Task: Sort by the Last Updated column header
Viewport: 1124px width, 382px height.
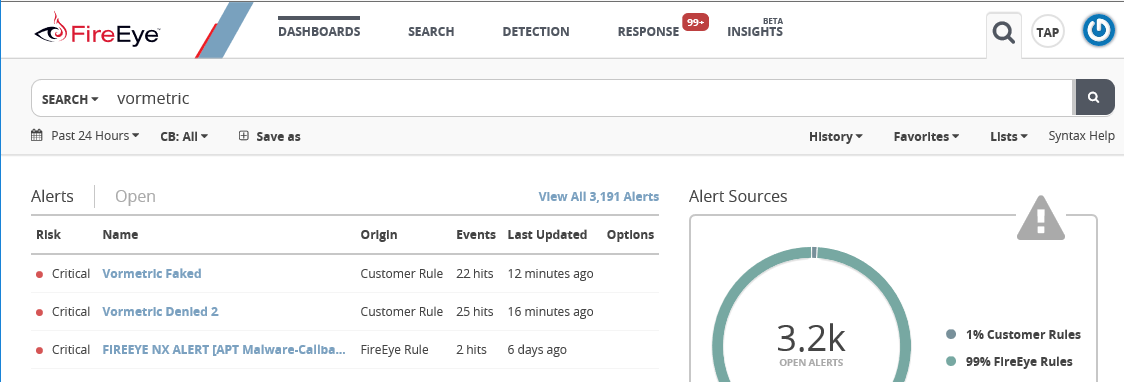Action: pos(547,234)
